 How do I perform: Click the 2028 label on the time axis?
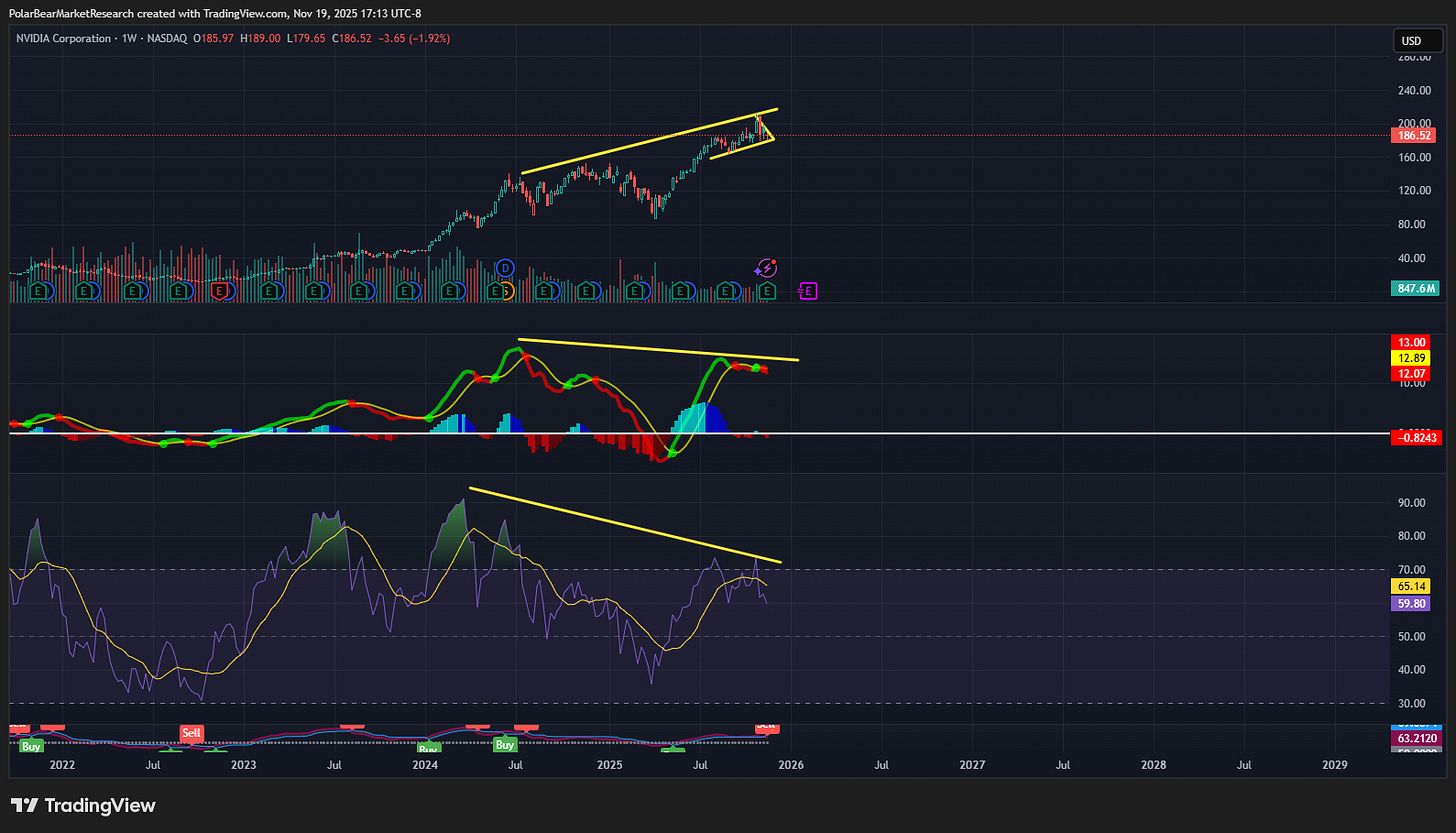point(1153,764)
